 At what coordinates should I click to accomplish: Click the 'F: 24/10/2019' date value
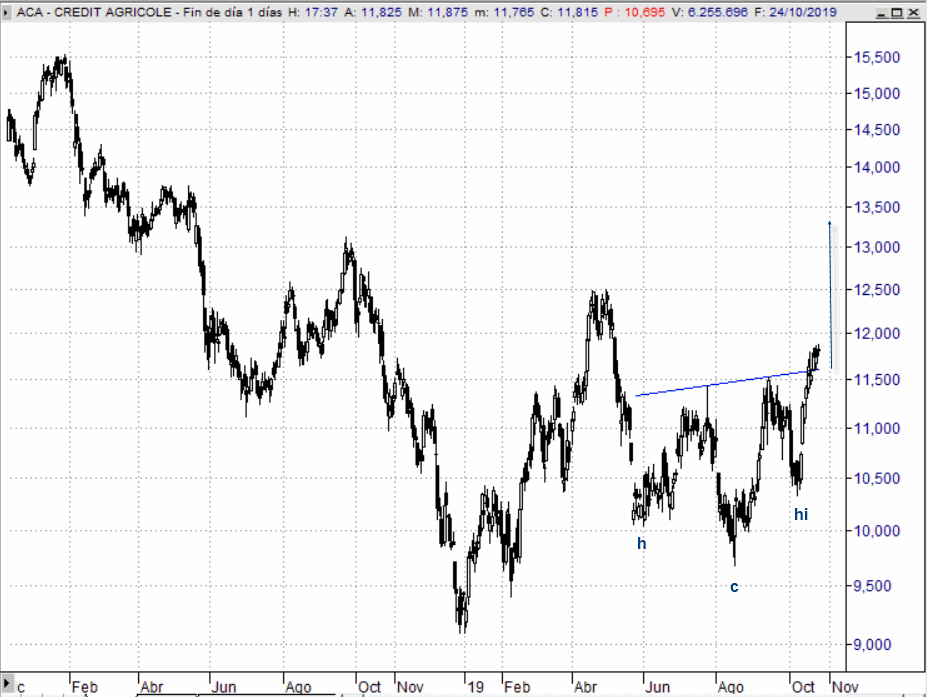(795, 12)
